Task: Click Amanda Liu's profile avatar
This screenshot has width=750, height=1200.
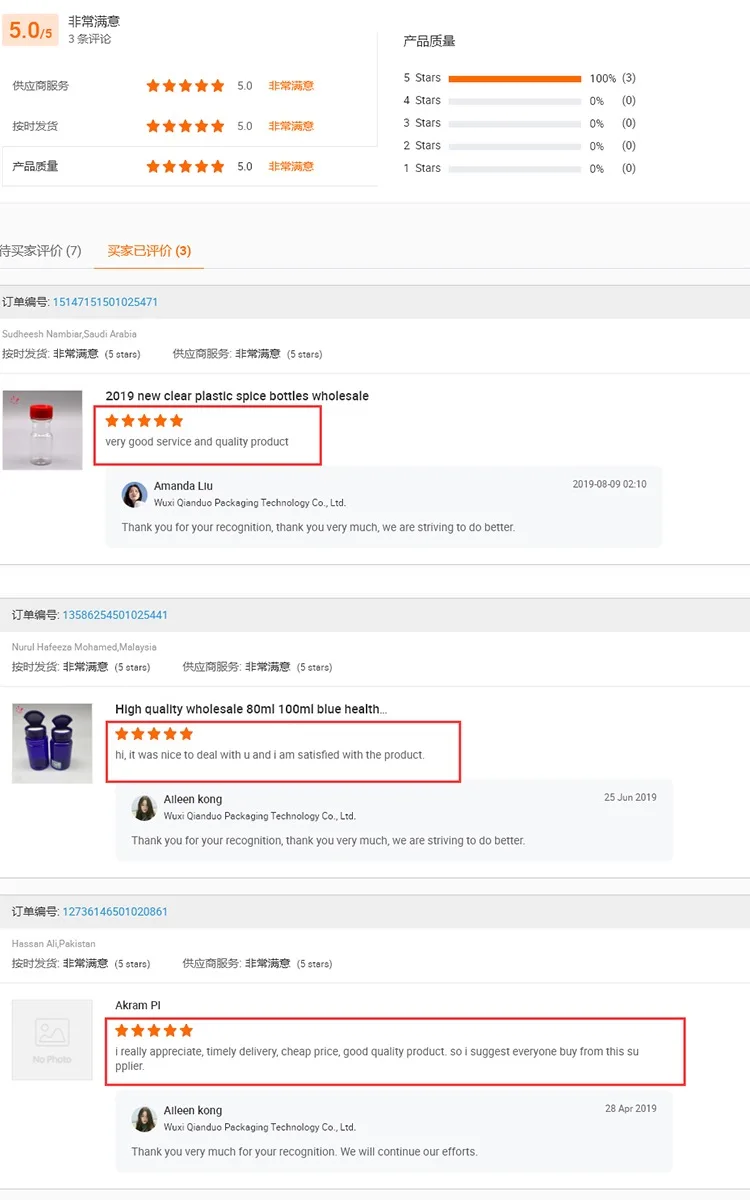Action: pos(135,494)
